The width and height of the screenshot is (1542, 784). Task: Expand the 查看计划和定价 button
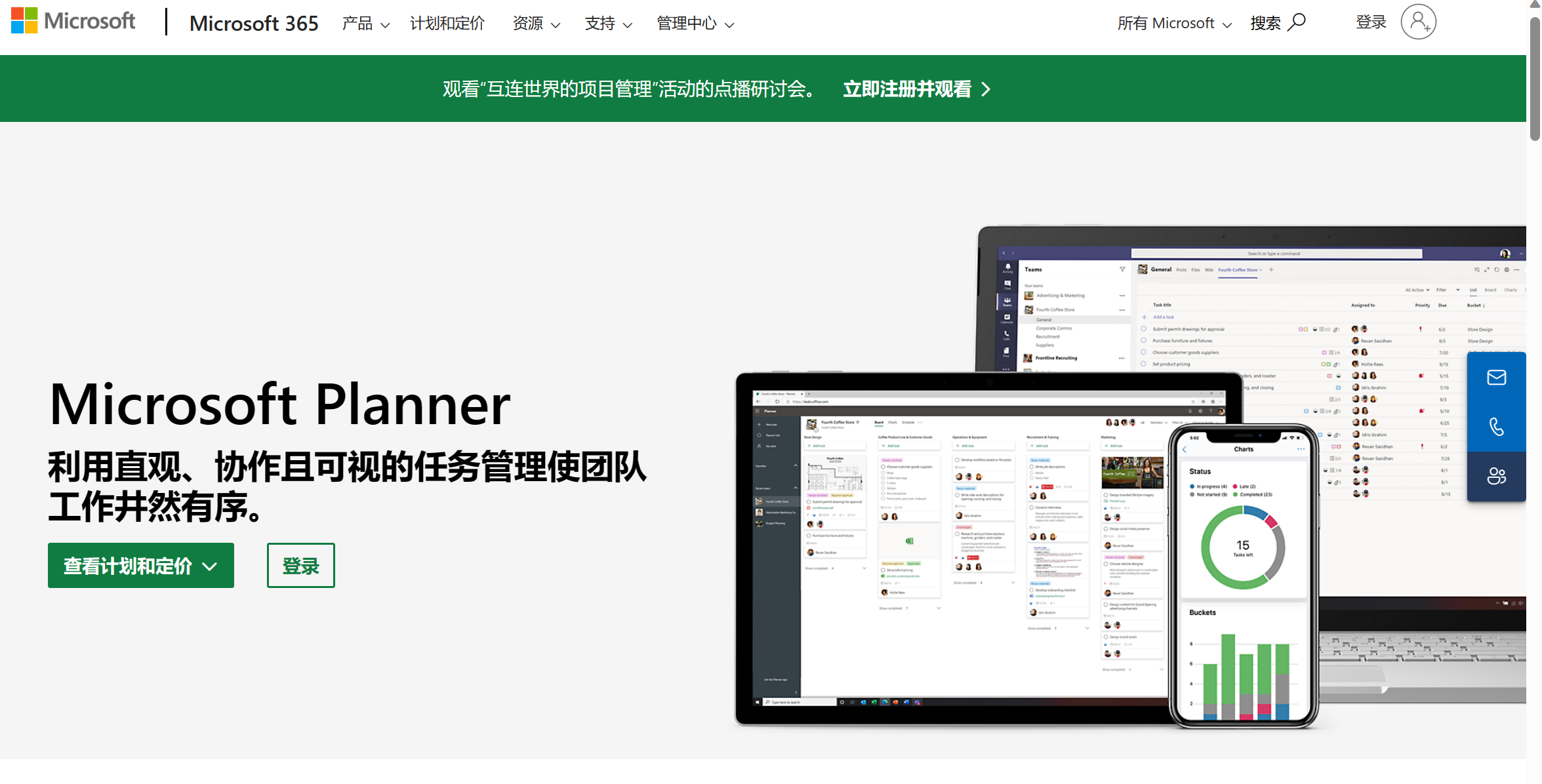tap(141, 566)
